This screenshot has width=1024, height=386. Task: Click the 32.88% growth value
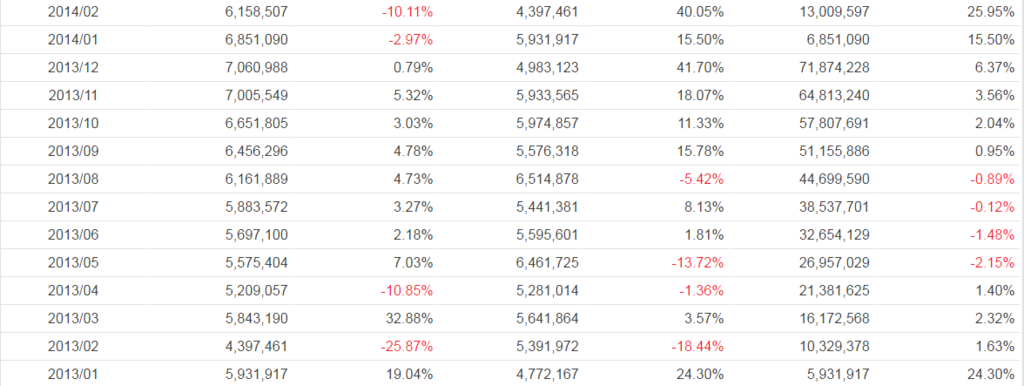coord(409,319)
